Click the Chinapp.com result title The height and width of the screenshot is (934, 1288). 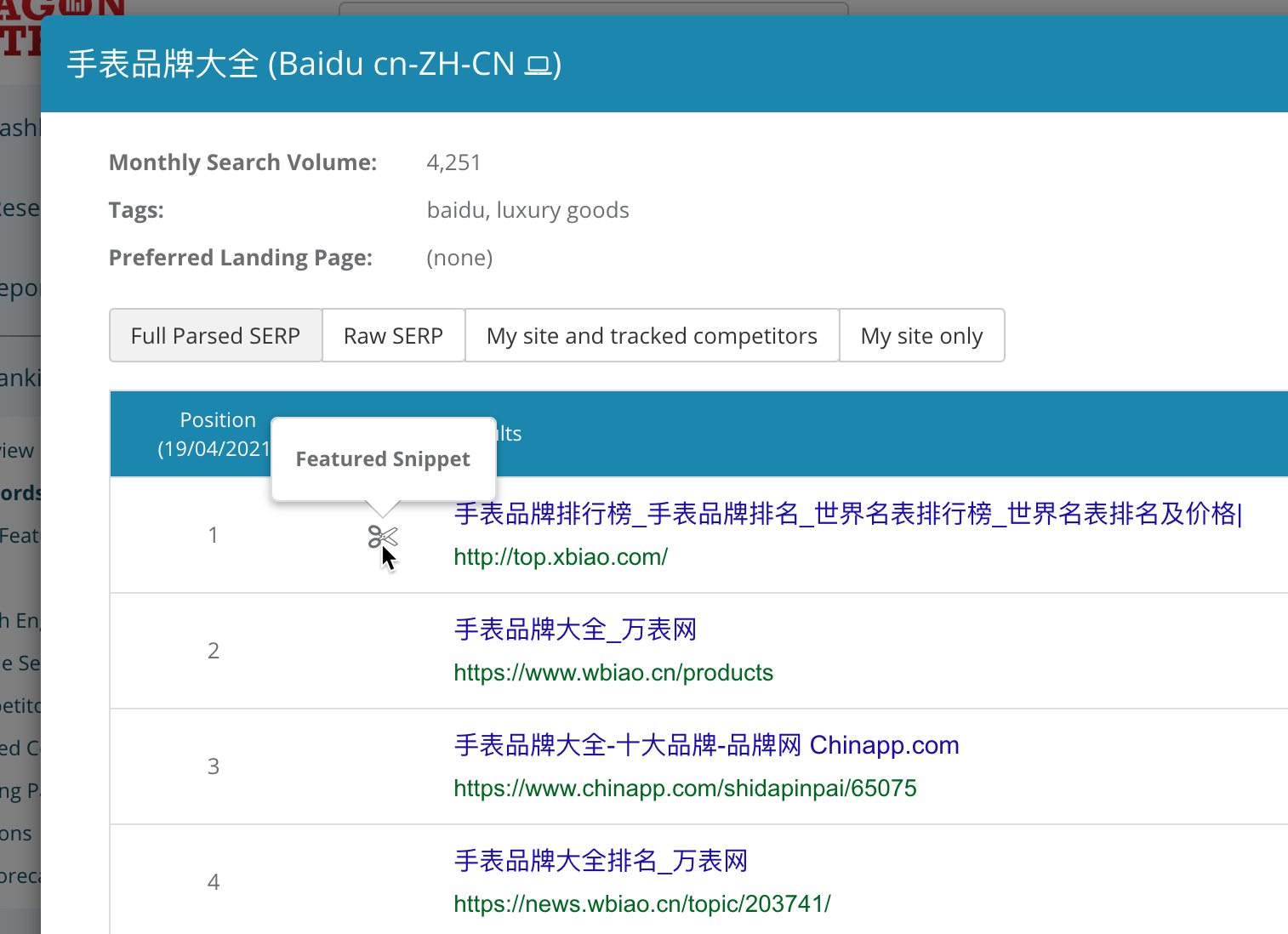coord(705,744)
